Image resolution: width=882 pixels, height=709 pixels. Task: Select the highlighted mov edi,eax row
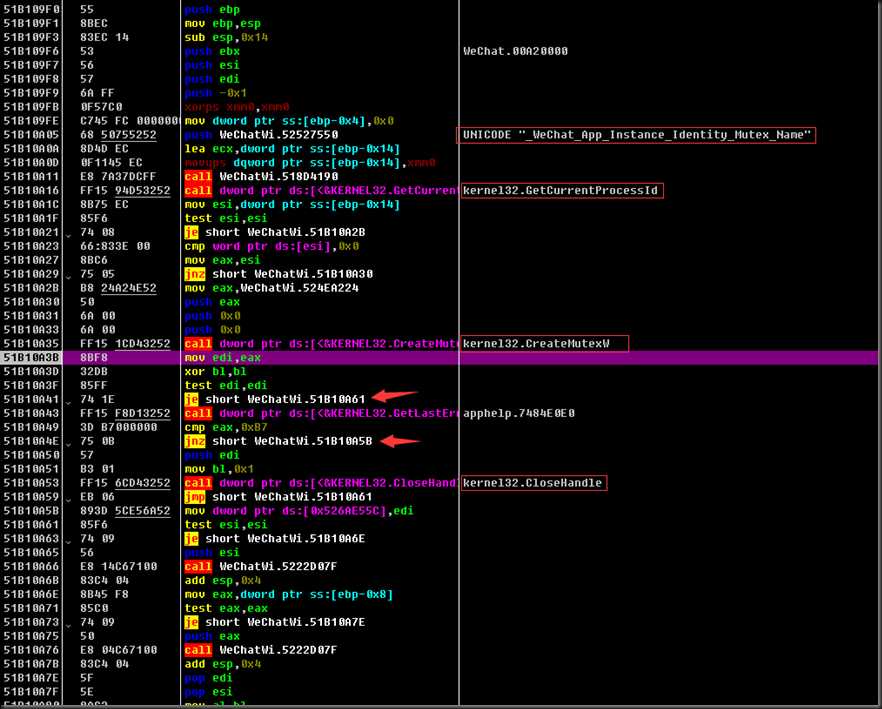point(439,357)
